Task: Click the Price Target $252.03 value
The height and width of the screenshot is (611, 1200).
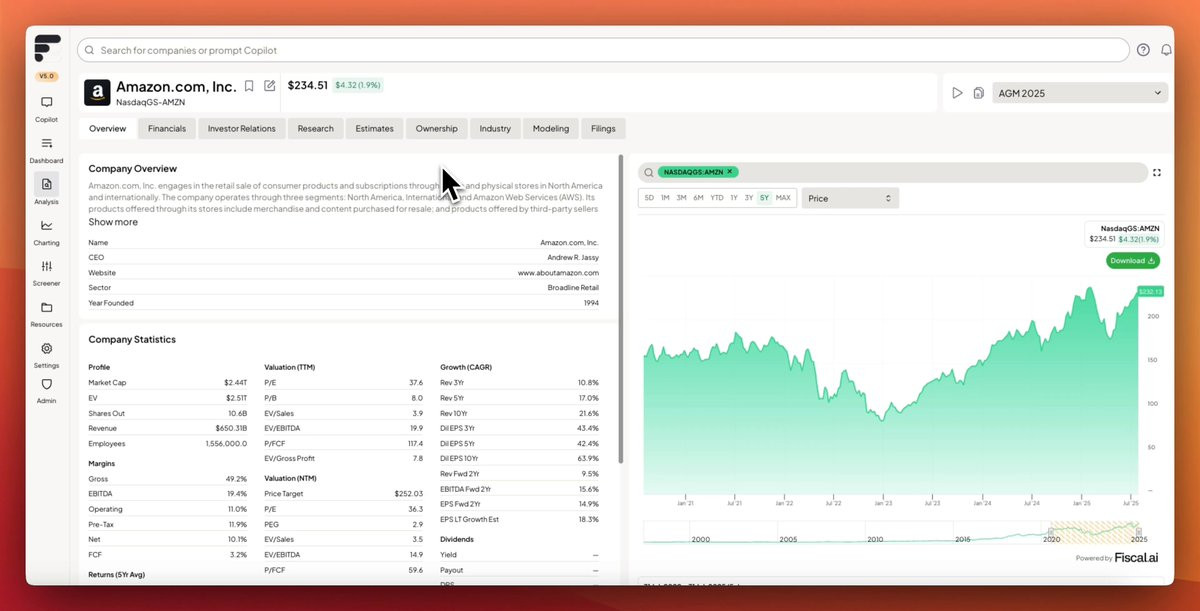Action: (x=409, y=493)
